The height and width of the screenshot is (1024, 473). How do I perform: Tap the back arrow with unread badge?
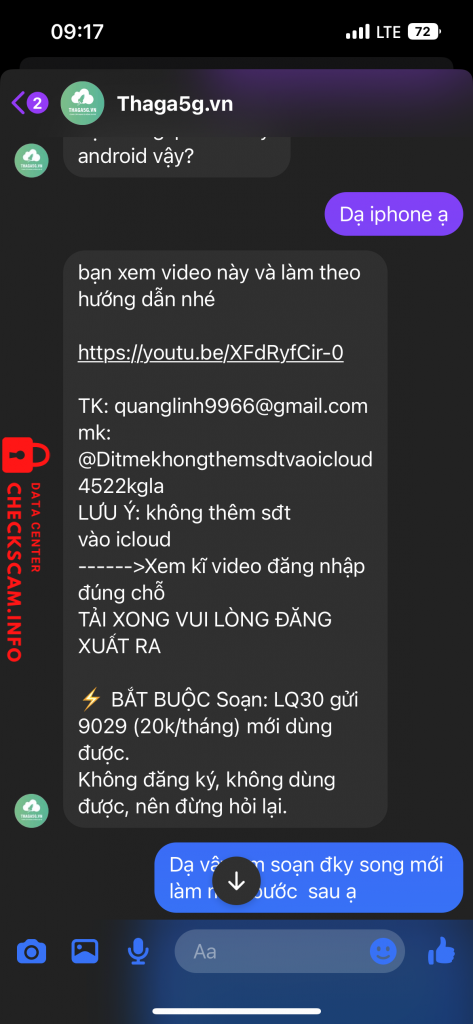(x=30, y=103)
